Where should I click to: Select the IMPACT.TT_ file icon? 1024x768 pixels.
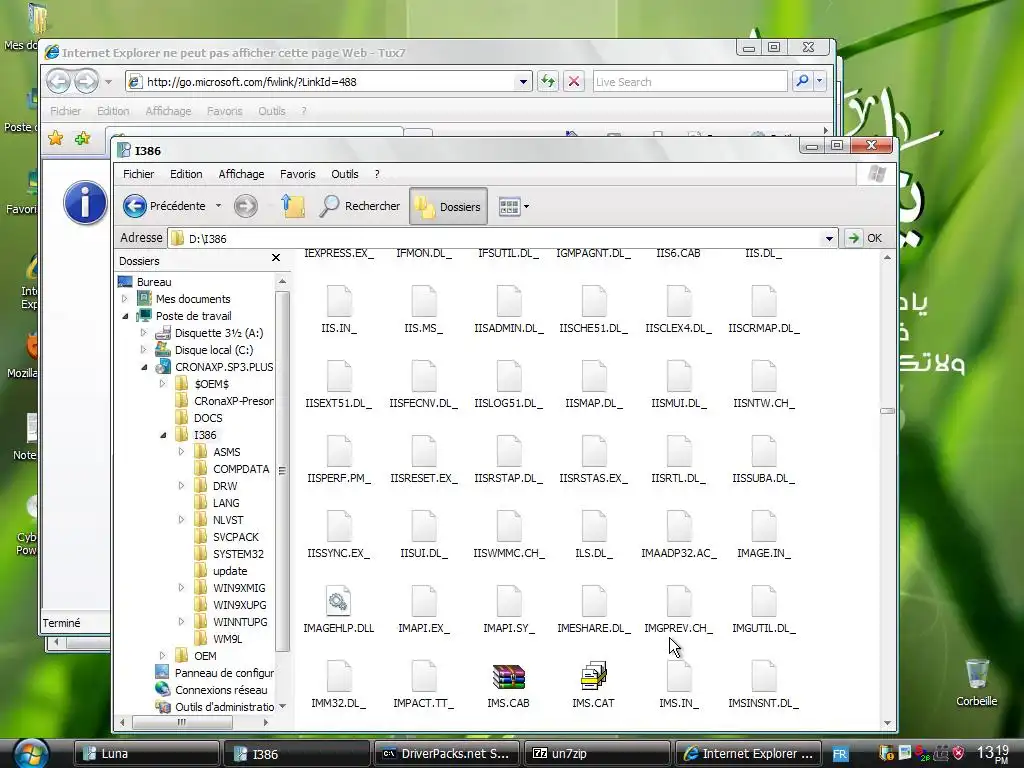point(424,677)
